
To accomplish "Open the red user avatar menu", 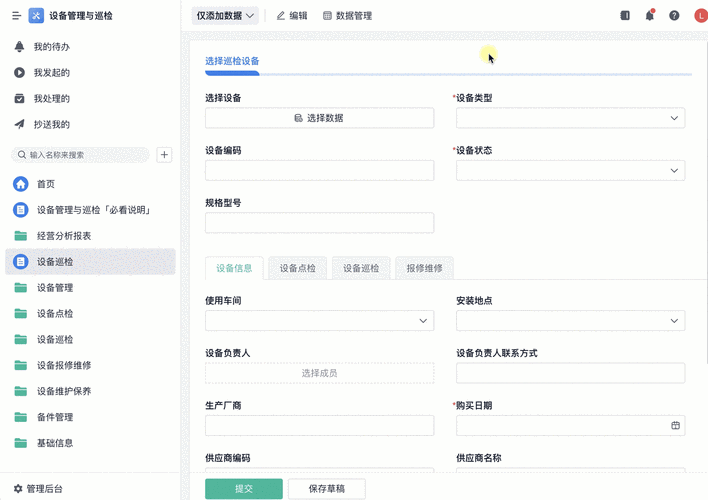I will pos(701,16).
